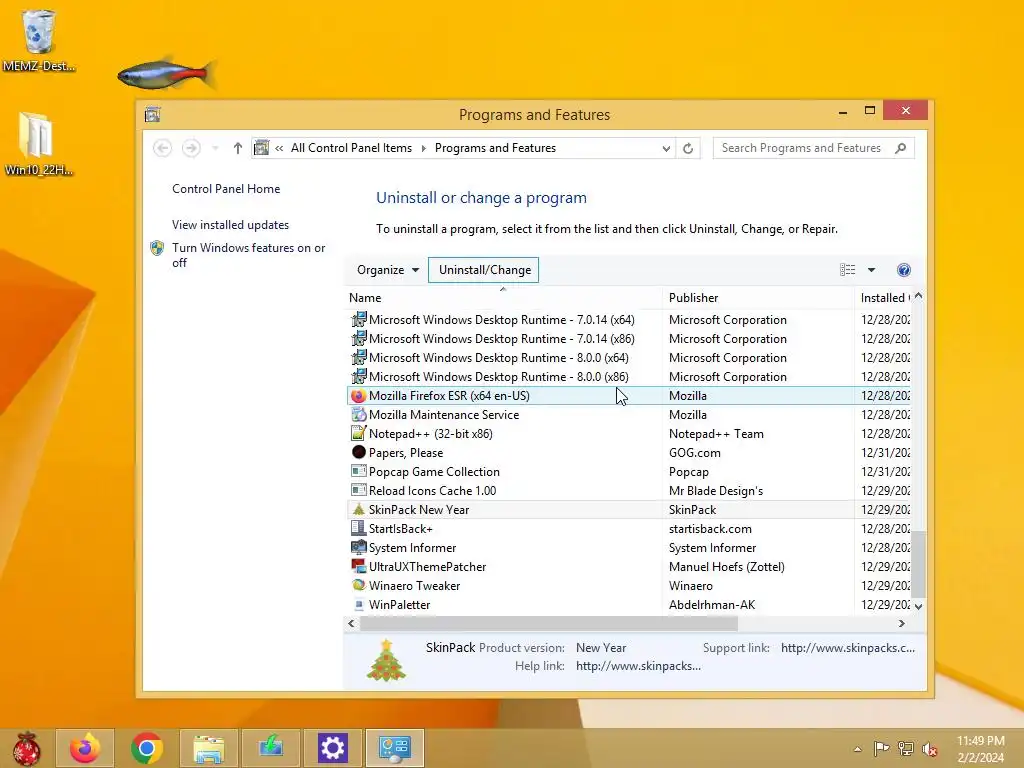The image size is (1024, 768).
Task: Click the UltraUXThemePatcher program icon
Action: 359,566
